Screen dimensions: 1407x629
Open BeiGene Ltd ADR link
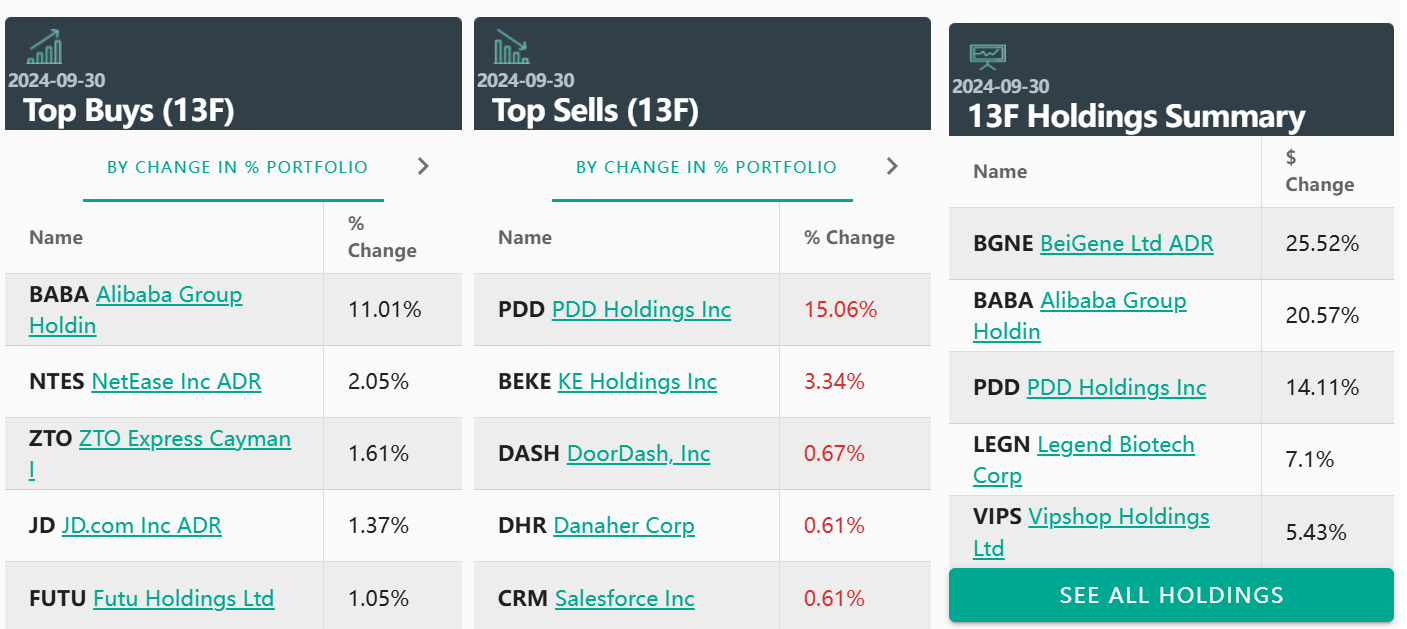click(1126, 244)
